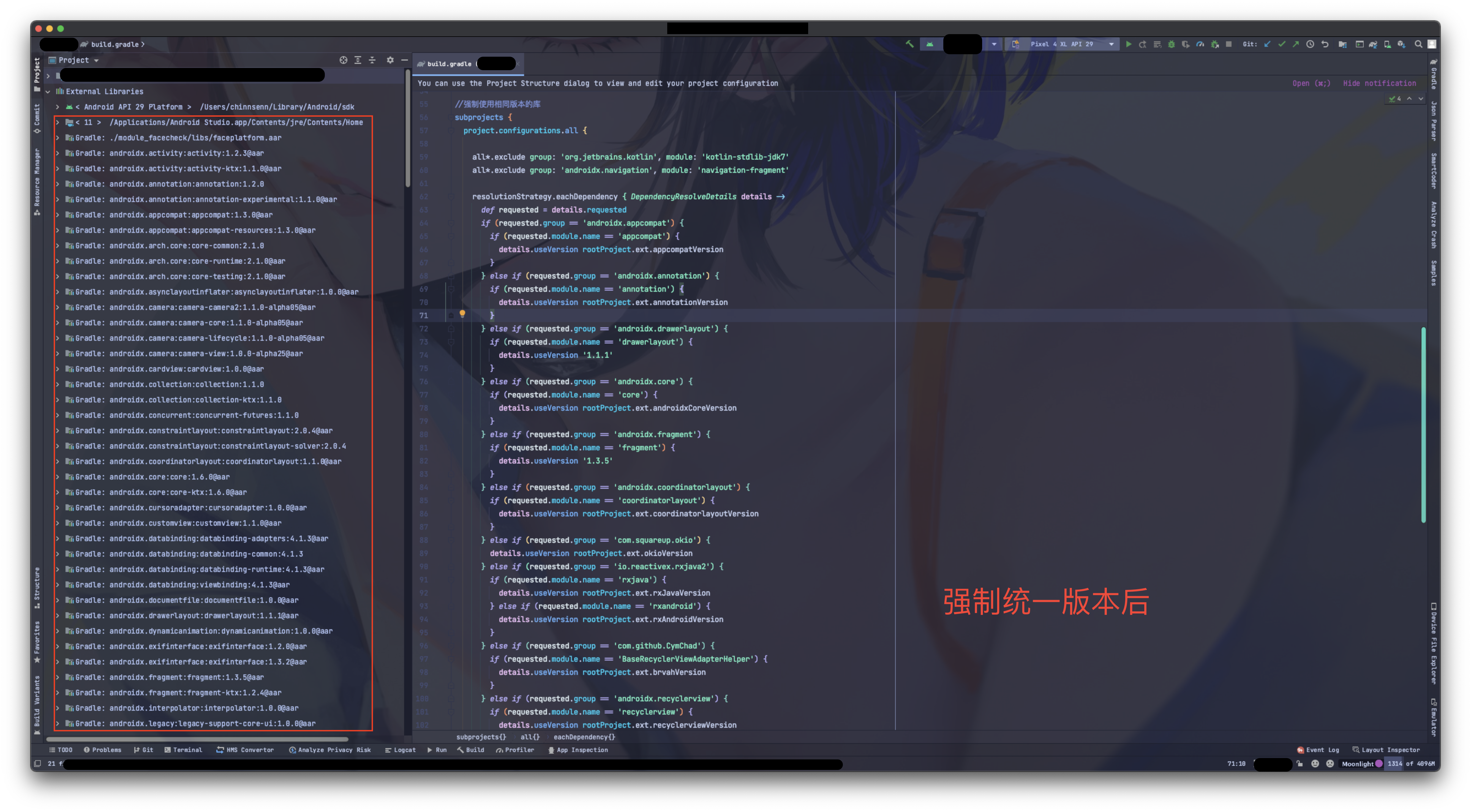Run the app with green play button
Viewport: 1471px width, 812px height.
[x=1128, y=44]
